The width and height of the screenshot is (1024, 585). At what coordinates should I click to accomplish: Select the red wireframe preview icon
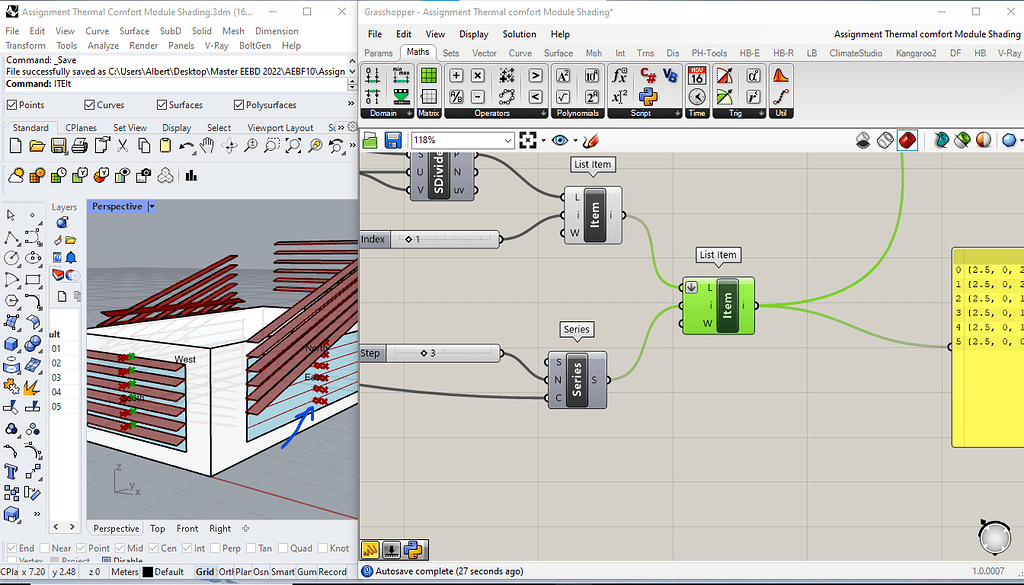(x=906, y=140)
